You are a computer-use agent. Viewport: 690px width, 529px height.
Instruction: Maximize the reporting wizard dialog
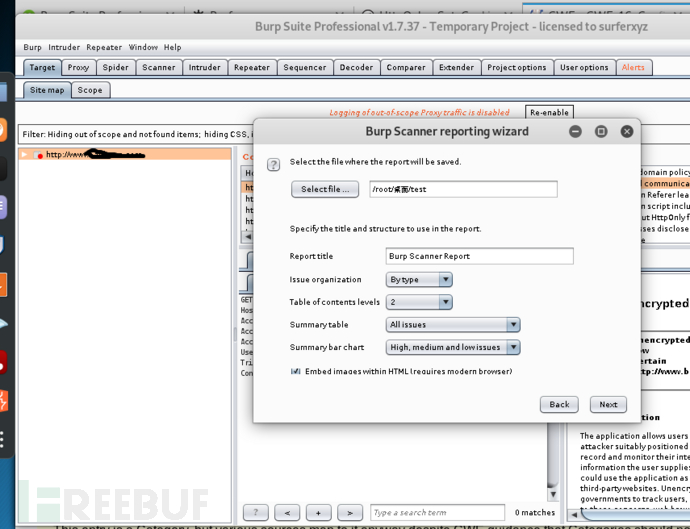pyautogui.click(x=601, y=131)
